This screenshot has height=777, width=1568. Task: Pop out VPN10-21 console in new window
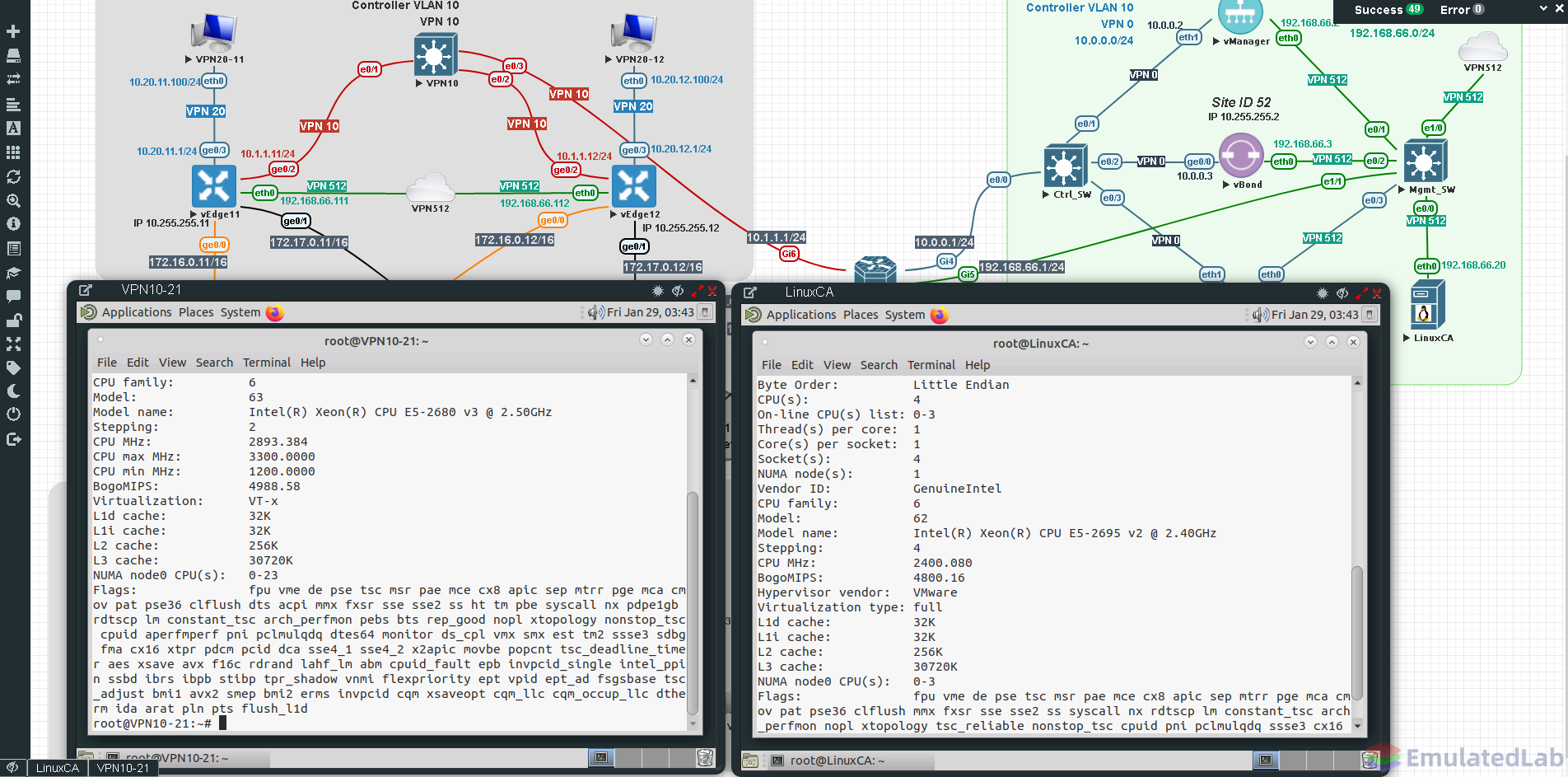[x=85, y=290]
